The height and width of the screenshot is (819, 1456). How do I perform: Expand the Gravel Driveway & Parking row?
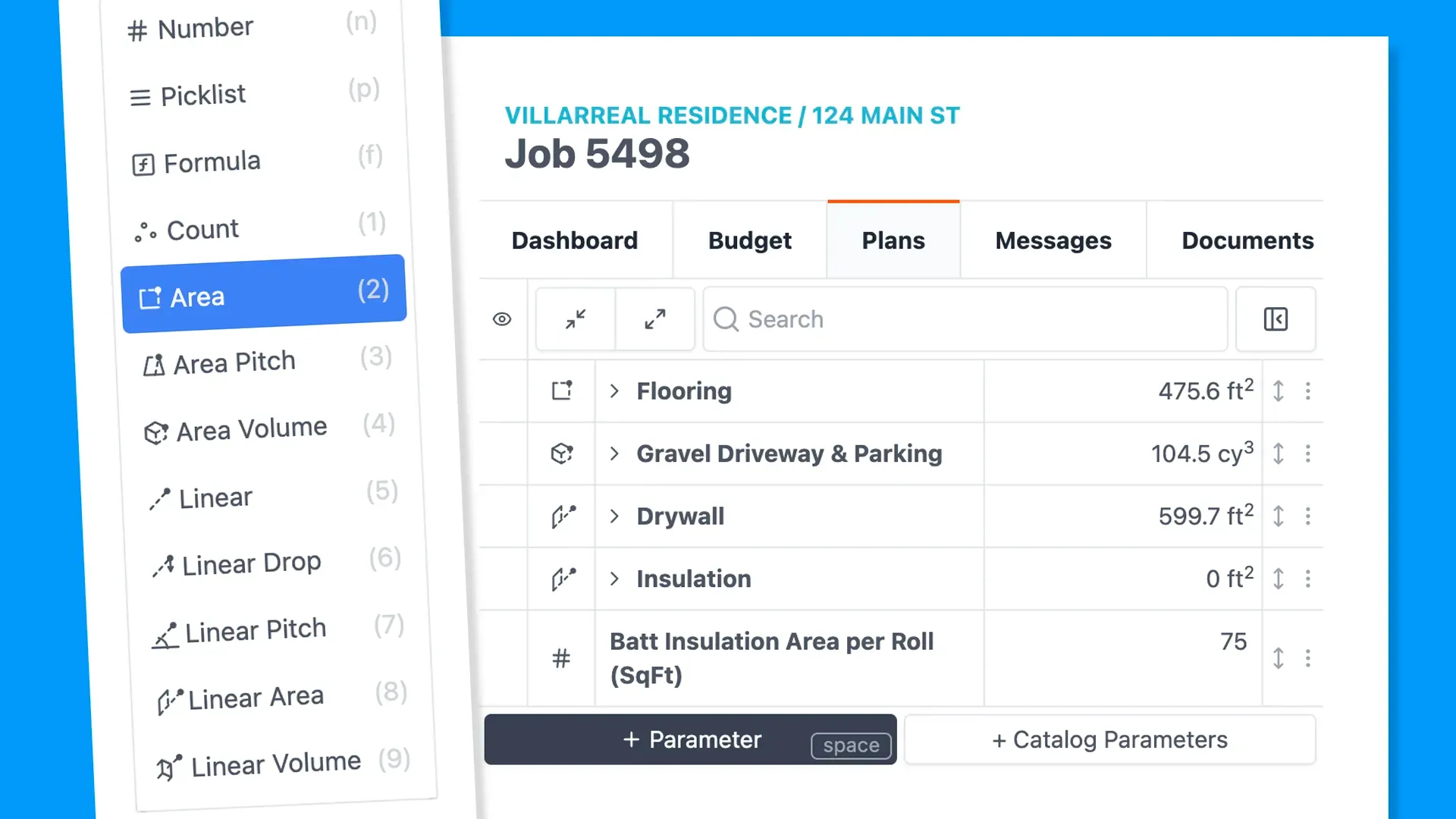coord(614,453)
